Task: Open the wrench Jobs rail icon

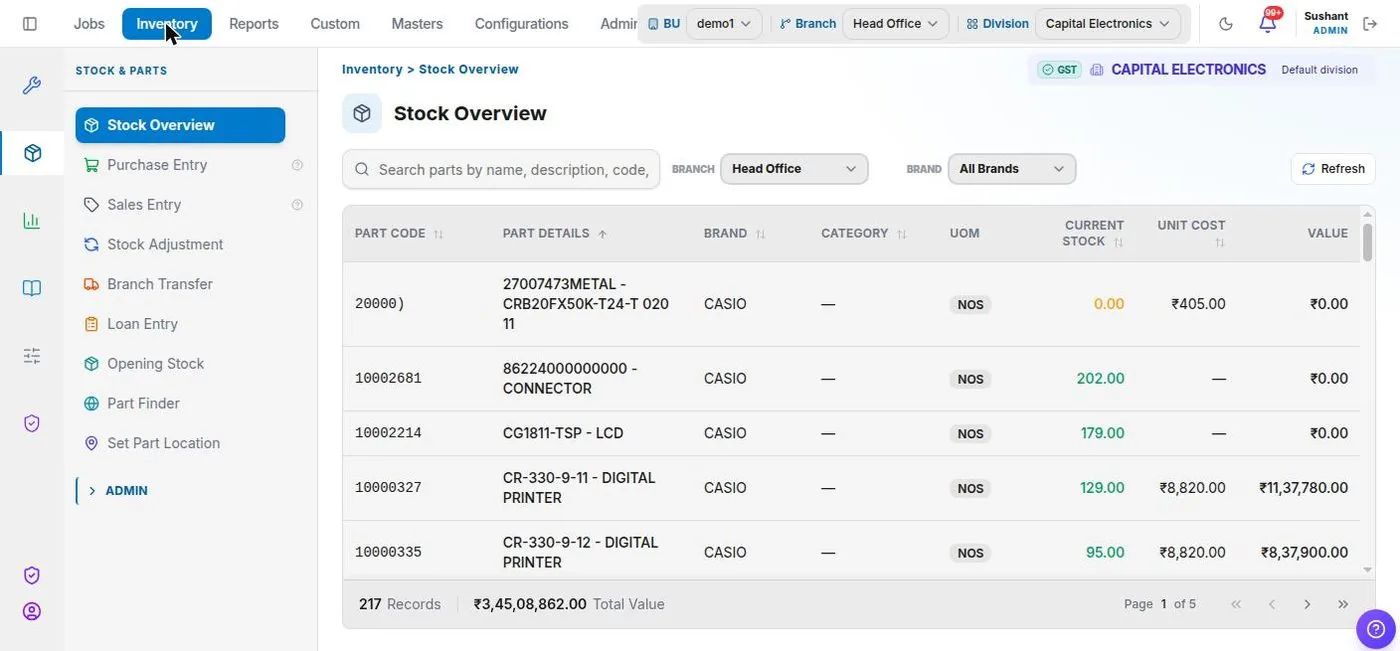Action: 32,86
